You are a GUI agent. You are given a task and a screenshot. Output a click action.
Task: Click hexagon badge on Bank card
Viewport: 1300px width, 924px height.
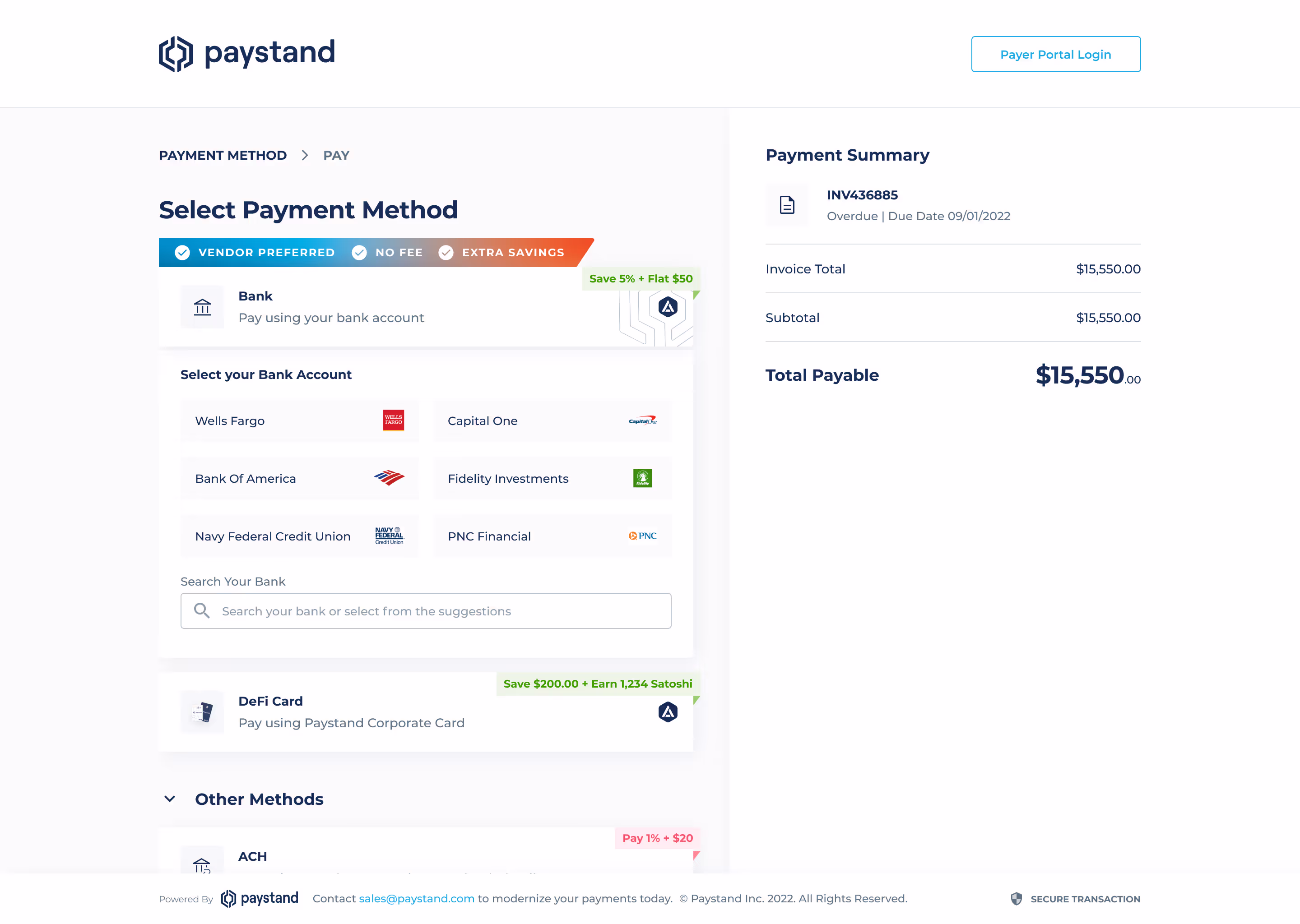(668, 307)
